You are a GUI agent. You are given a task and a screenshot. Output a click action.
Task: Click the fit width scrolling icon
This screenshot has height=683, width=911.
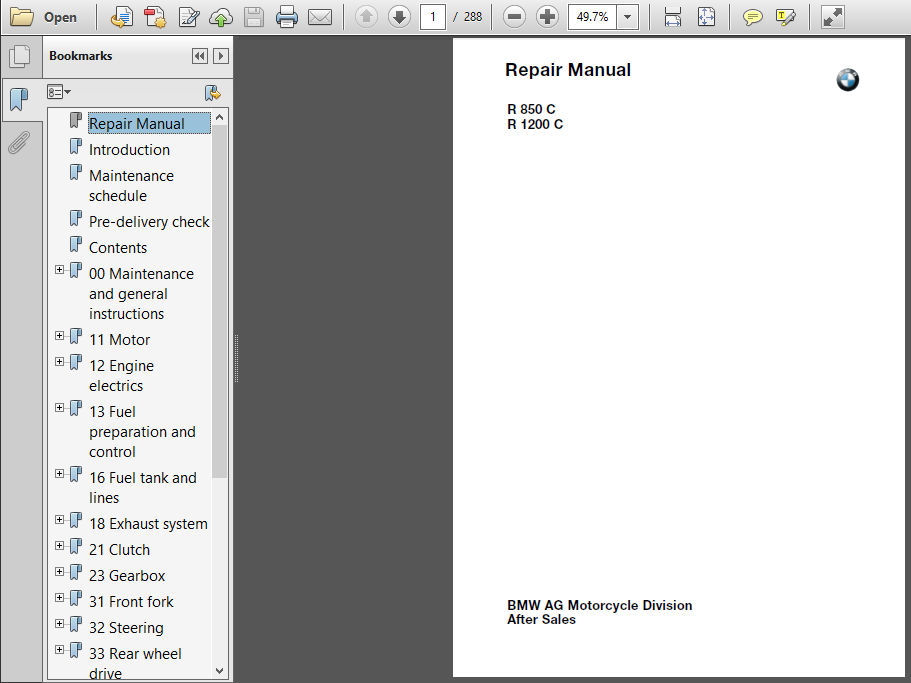click(x=673, y=17)
